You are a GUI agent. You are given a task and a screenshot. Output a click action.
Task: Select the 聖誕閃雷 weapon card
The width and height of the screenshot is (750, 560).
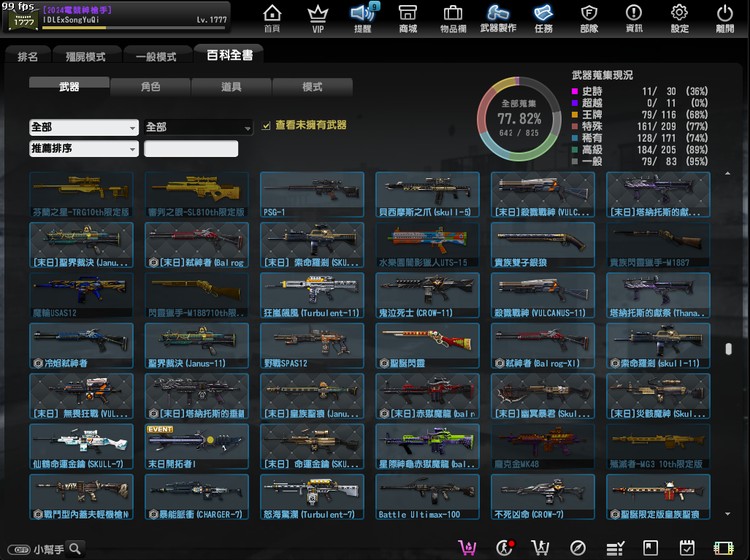click(427, 346)
